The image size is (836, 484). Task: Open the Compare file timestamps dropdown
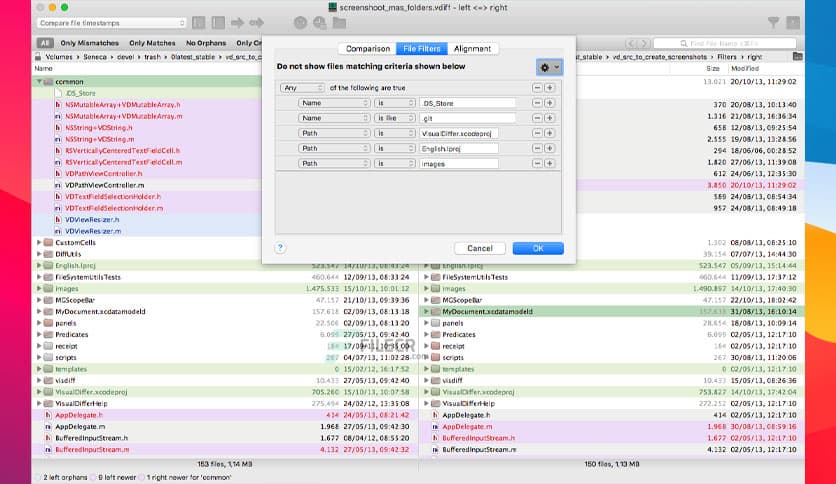[111, 23]
